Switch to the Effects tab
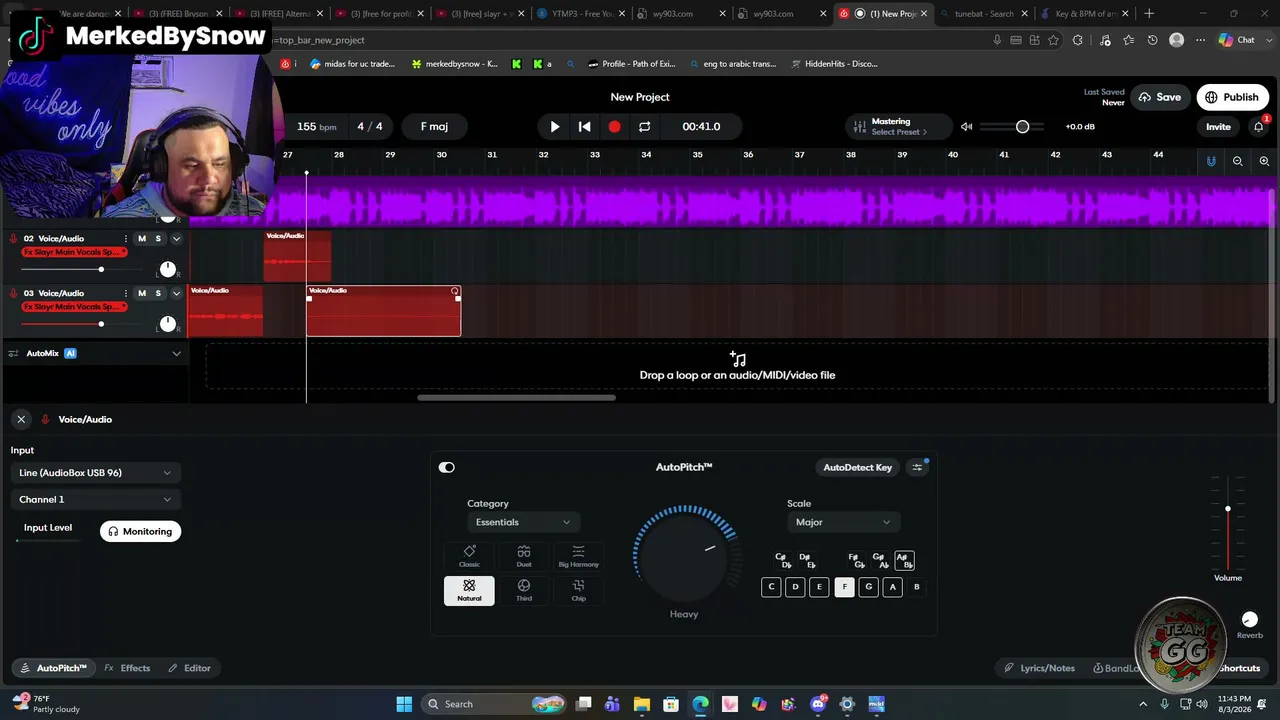The height and width of the screenshot is (720, 1280). (128, 668)
